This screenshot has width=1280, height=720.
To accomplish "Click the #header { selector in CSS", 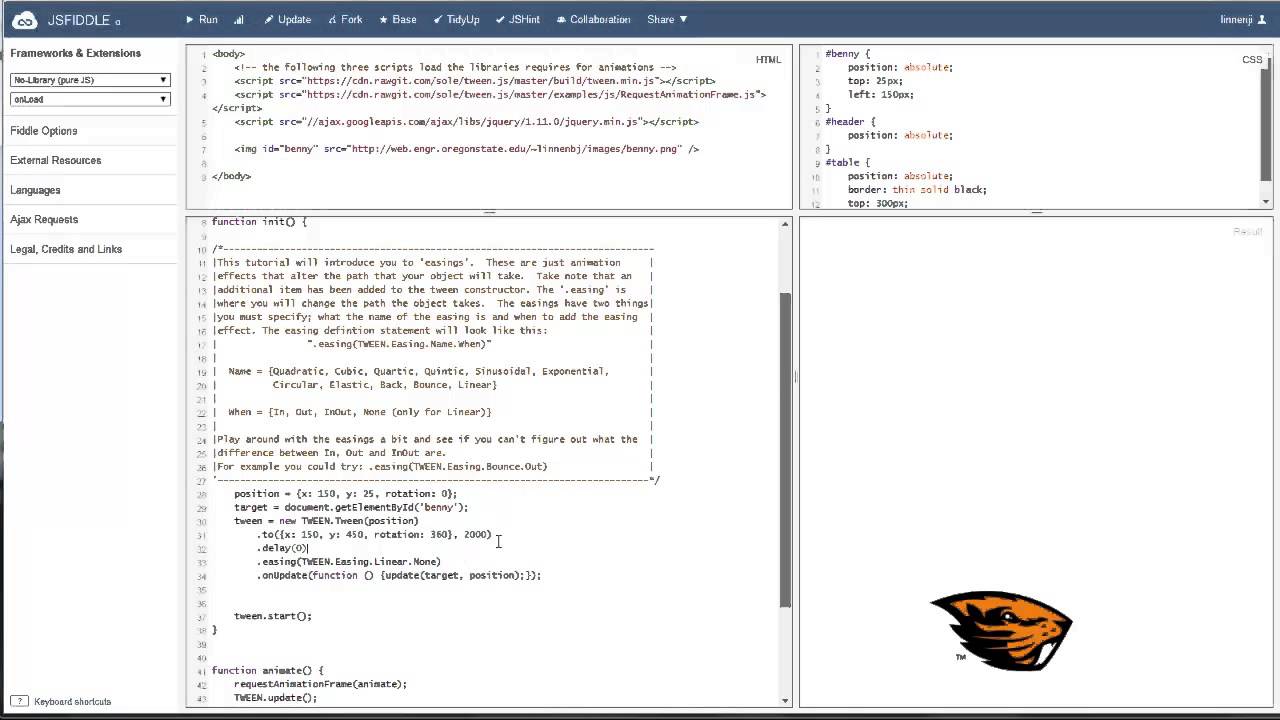I will [851, 122].
